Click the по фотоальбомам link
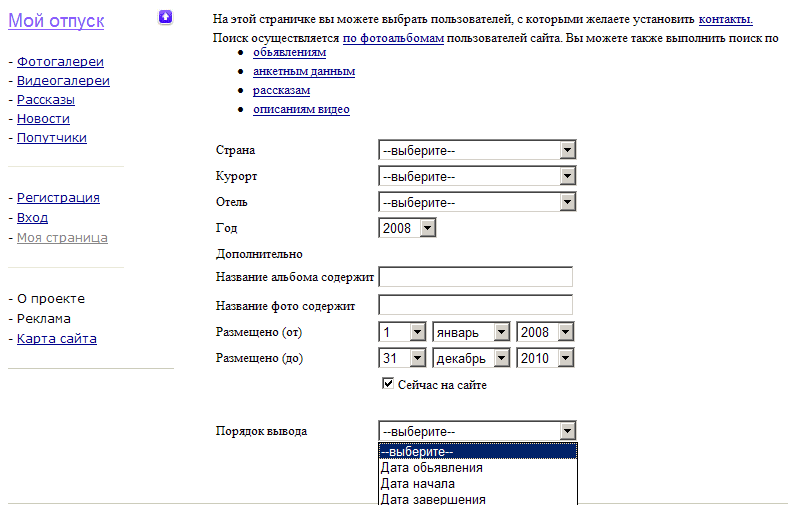This screenshot has width=788, height=505. pos(393,38)
